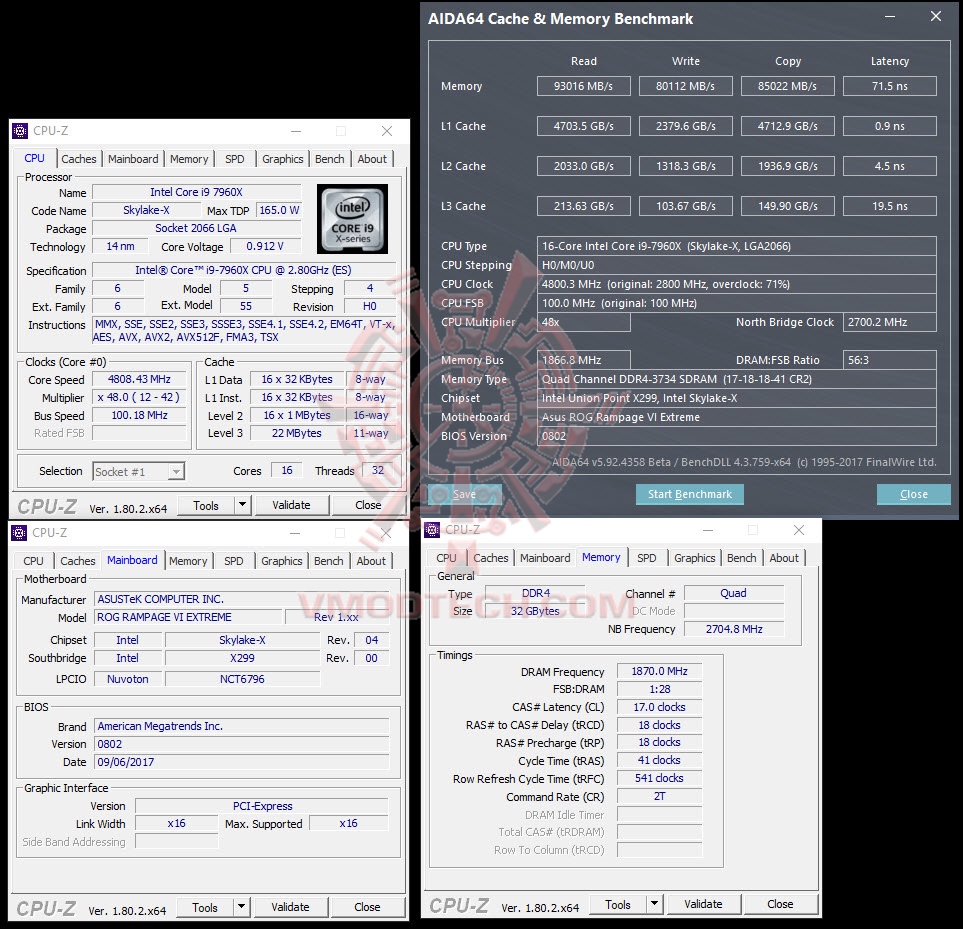Select the active CPU tab in top window

pyautogui.click(x=34, y=158)
